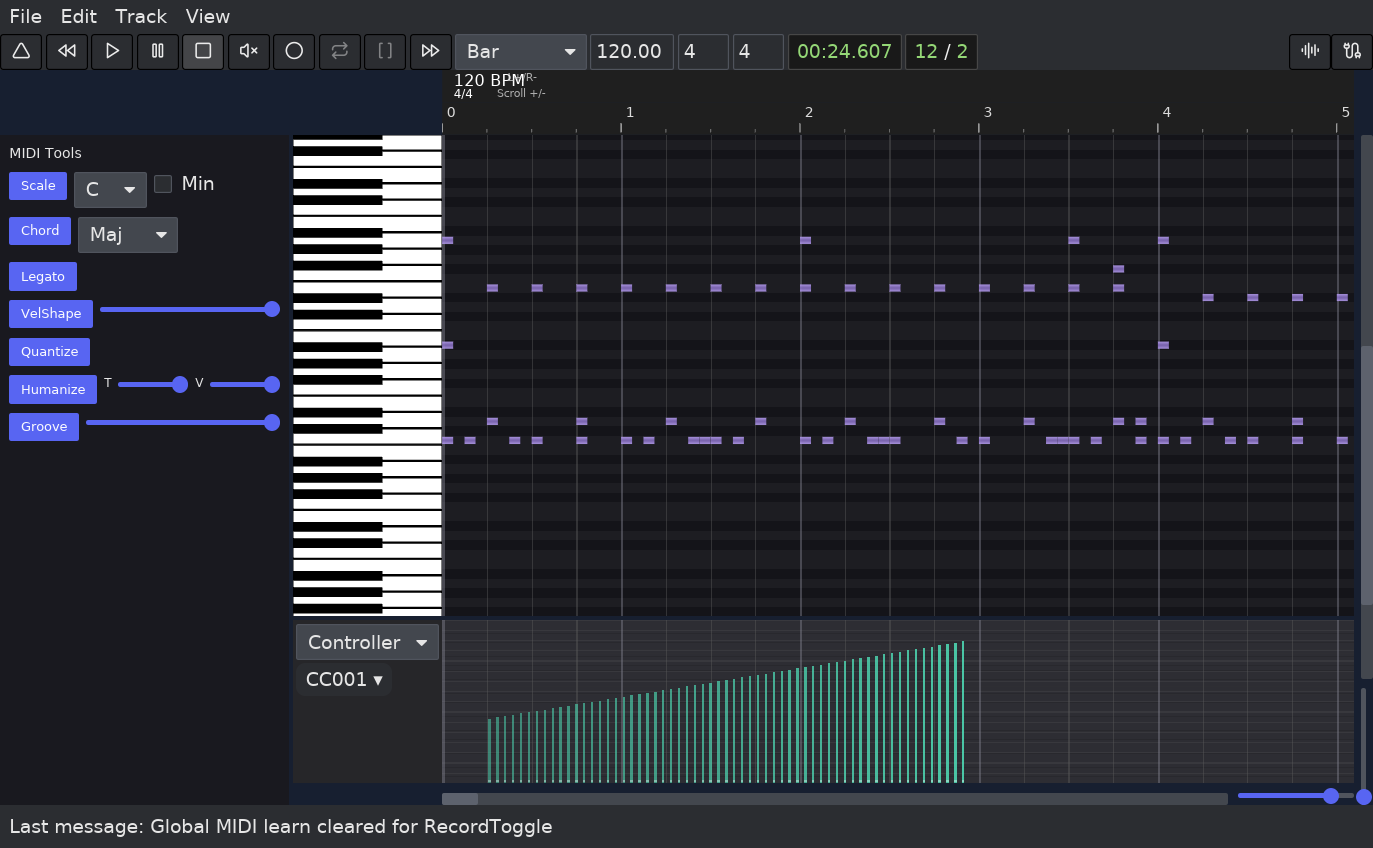The width and height of the screenshot is (1373, 848).
Task: Open the C scale root dropdown
Action: (110, 189)
